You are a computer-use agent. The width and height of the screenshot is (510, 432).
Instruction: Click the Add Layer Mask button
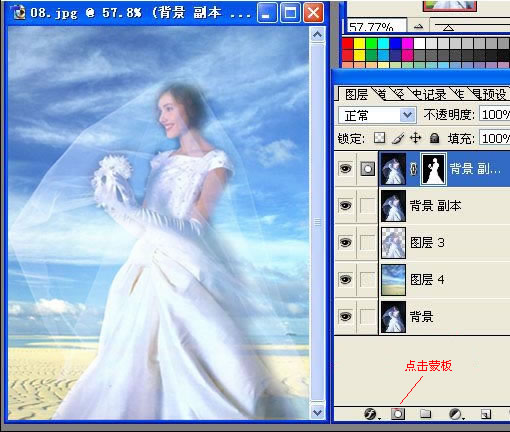pos(398,414)
